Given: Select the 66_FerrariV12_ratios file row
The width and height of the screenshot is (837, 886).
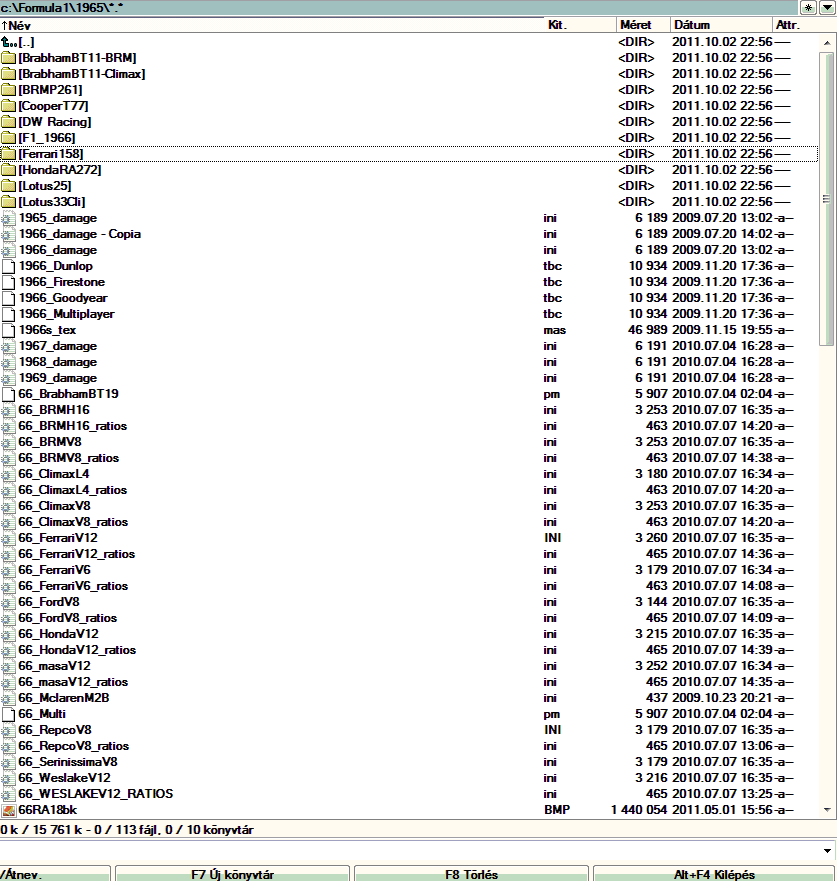Looking at the screenshot, I should (409, 554).
